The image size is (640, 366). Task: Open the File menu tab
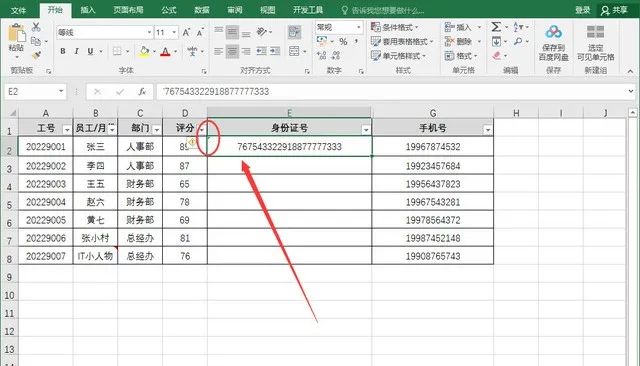[x=18, y=10]
